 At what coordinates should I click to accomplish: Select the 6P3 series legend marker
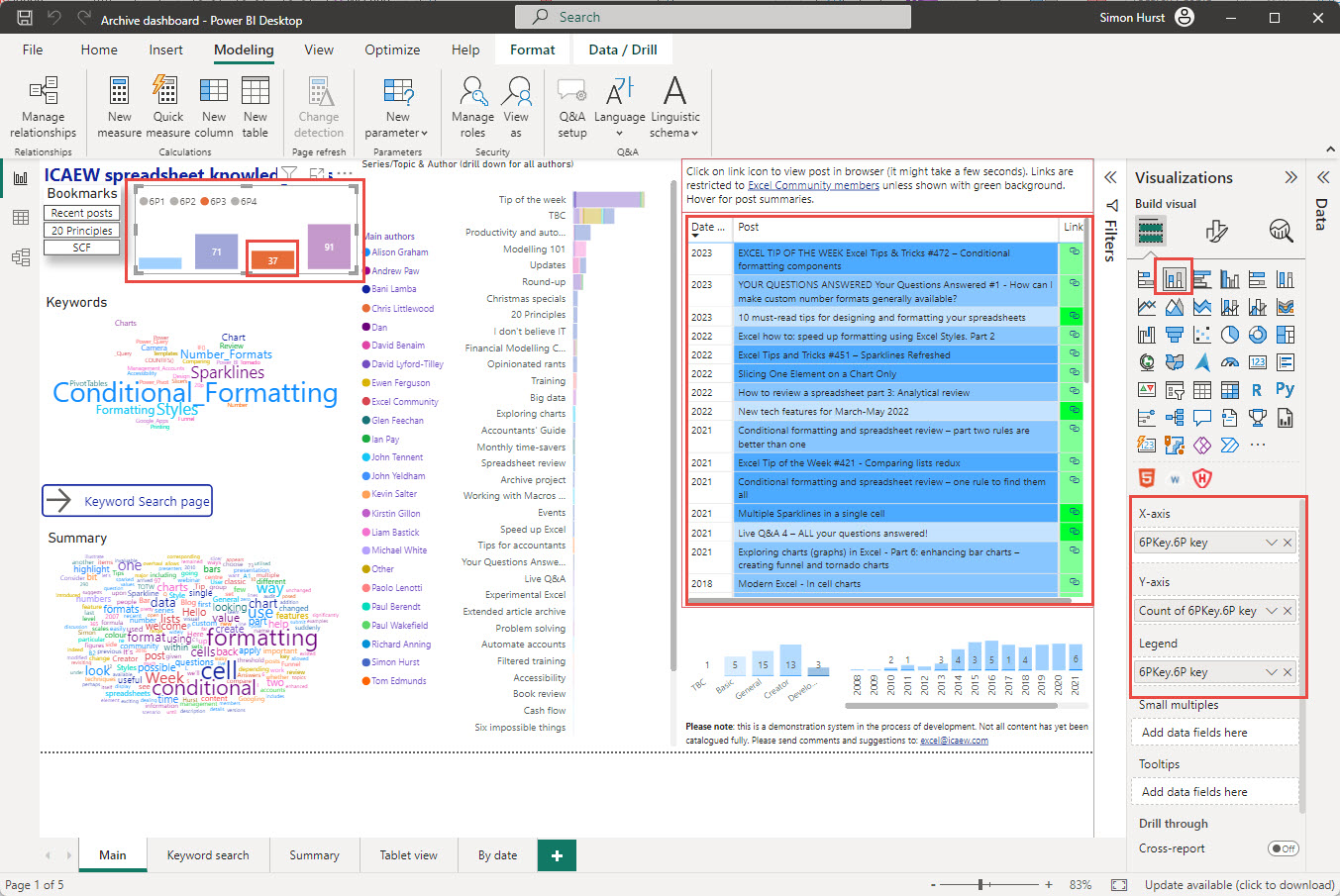click(205, 201)
